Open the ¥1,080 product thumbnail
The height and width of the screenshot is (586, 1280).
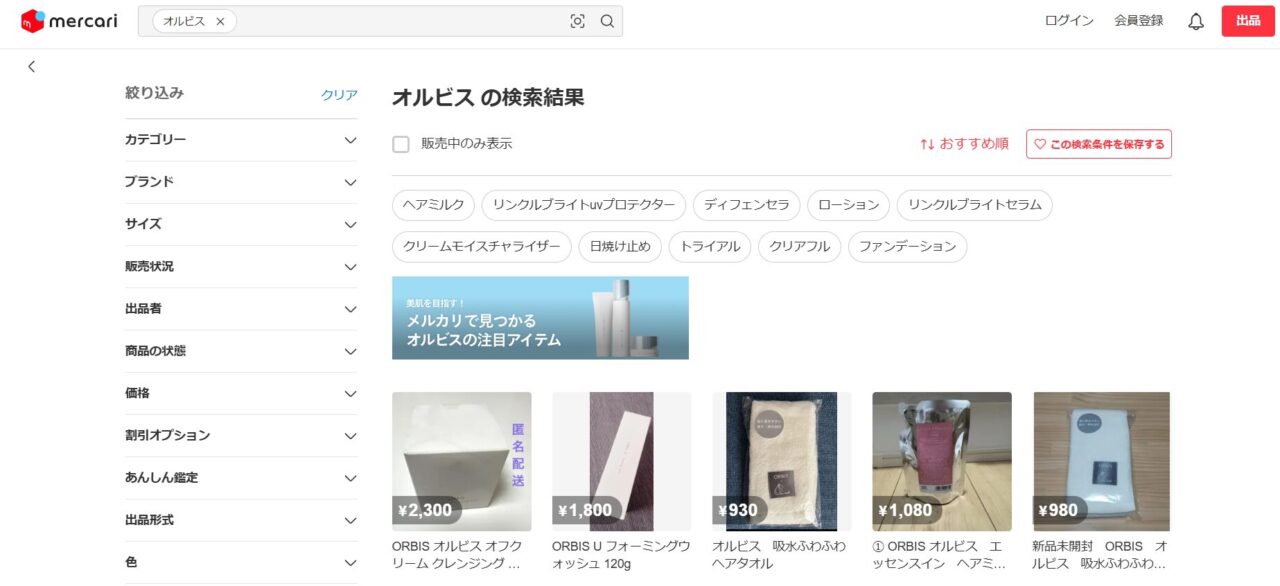(942, 461)
